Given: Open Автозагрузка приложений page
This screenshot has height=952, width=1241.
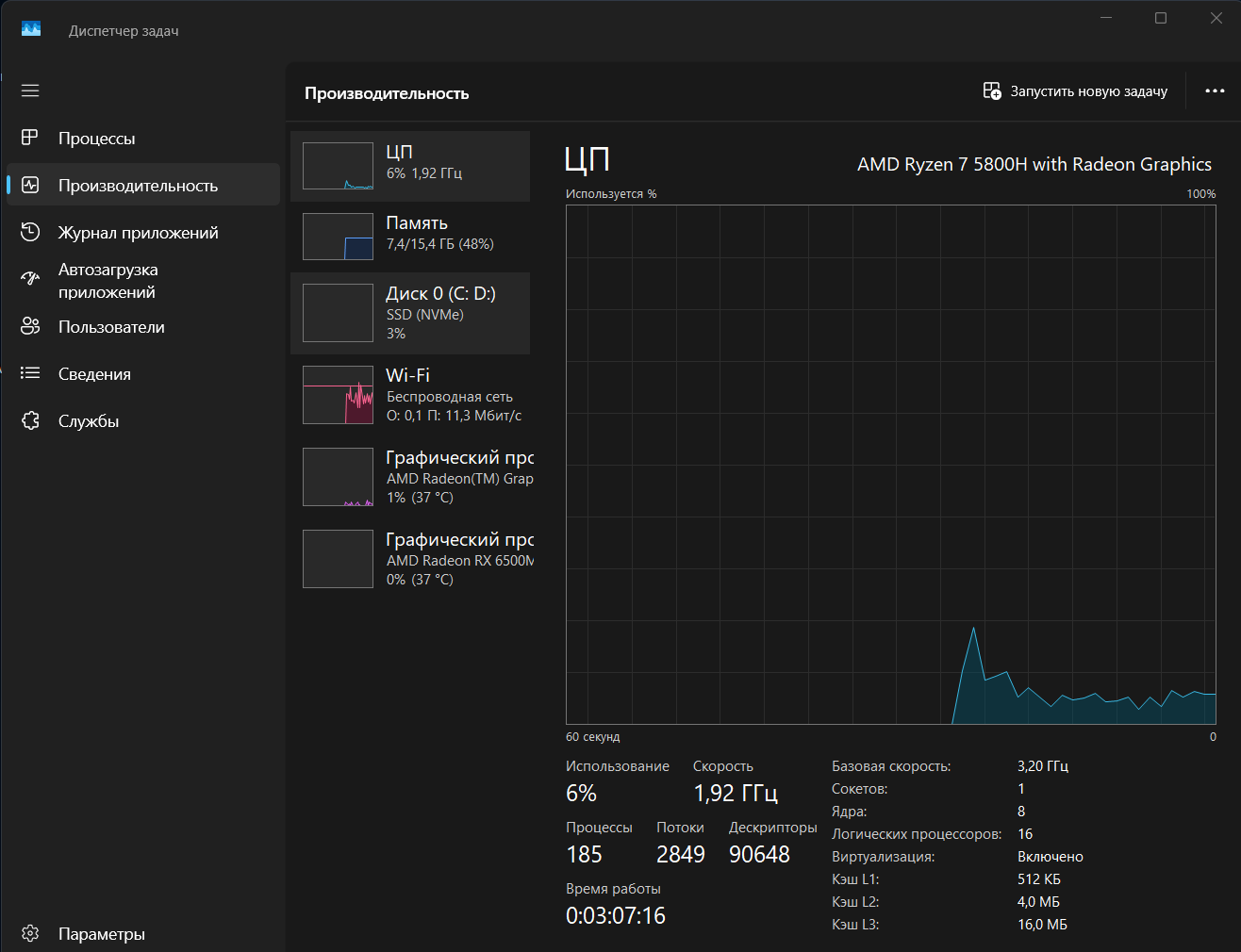Looking at the screenshot, I should point(143,280).
